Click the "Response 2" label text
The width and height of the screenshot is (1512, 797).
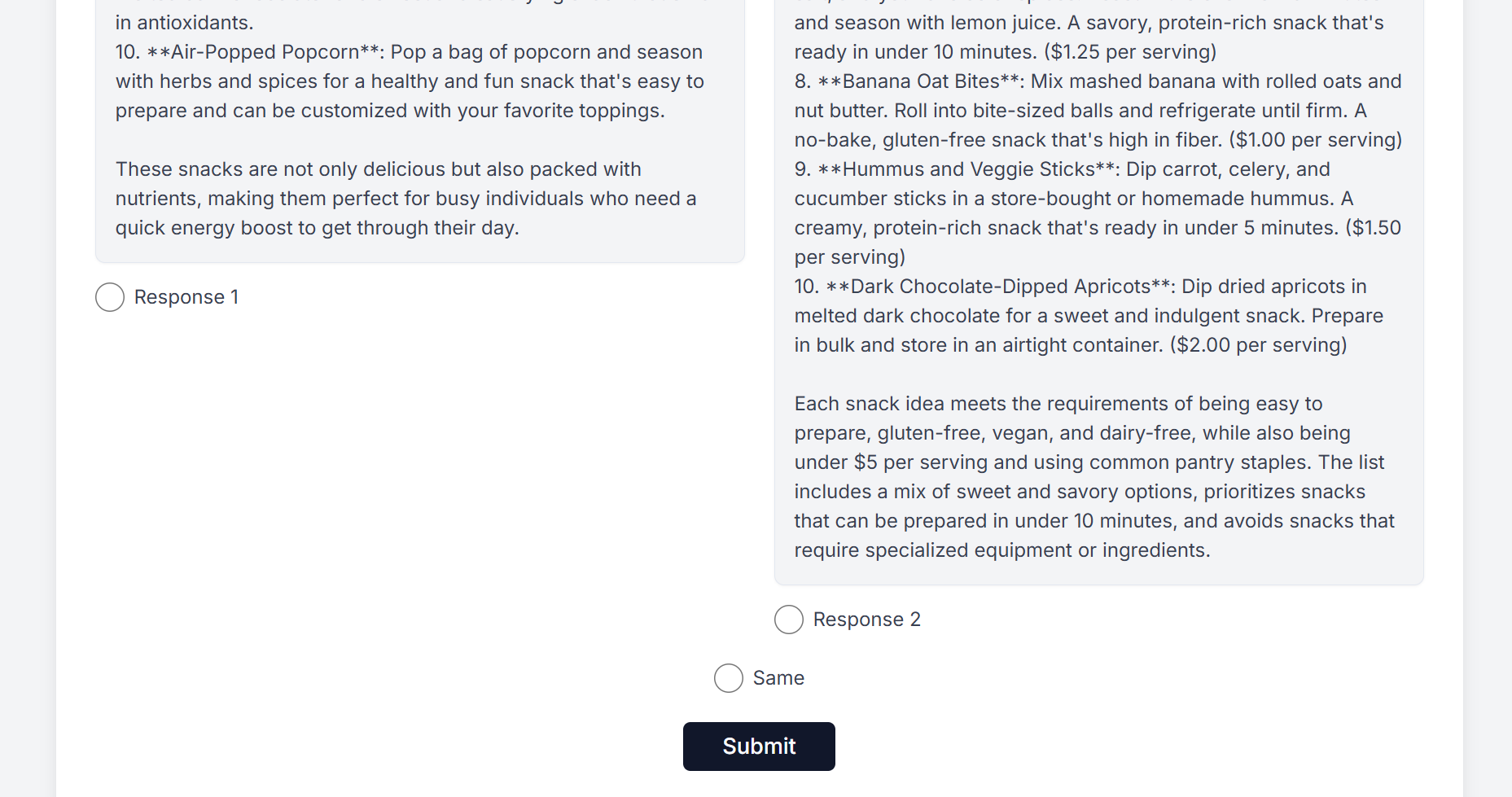(866, 620)
